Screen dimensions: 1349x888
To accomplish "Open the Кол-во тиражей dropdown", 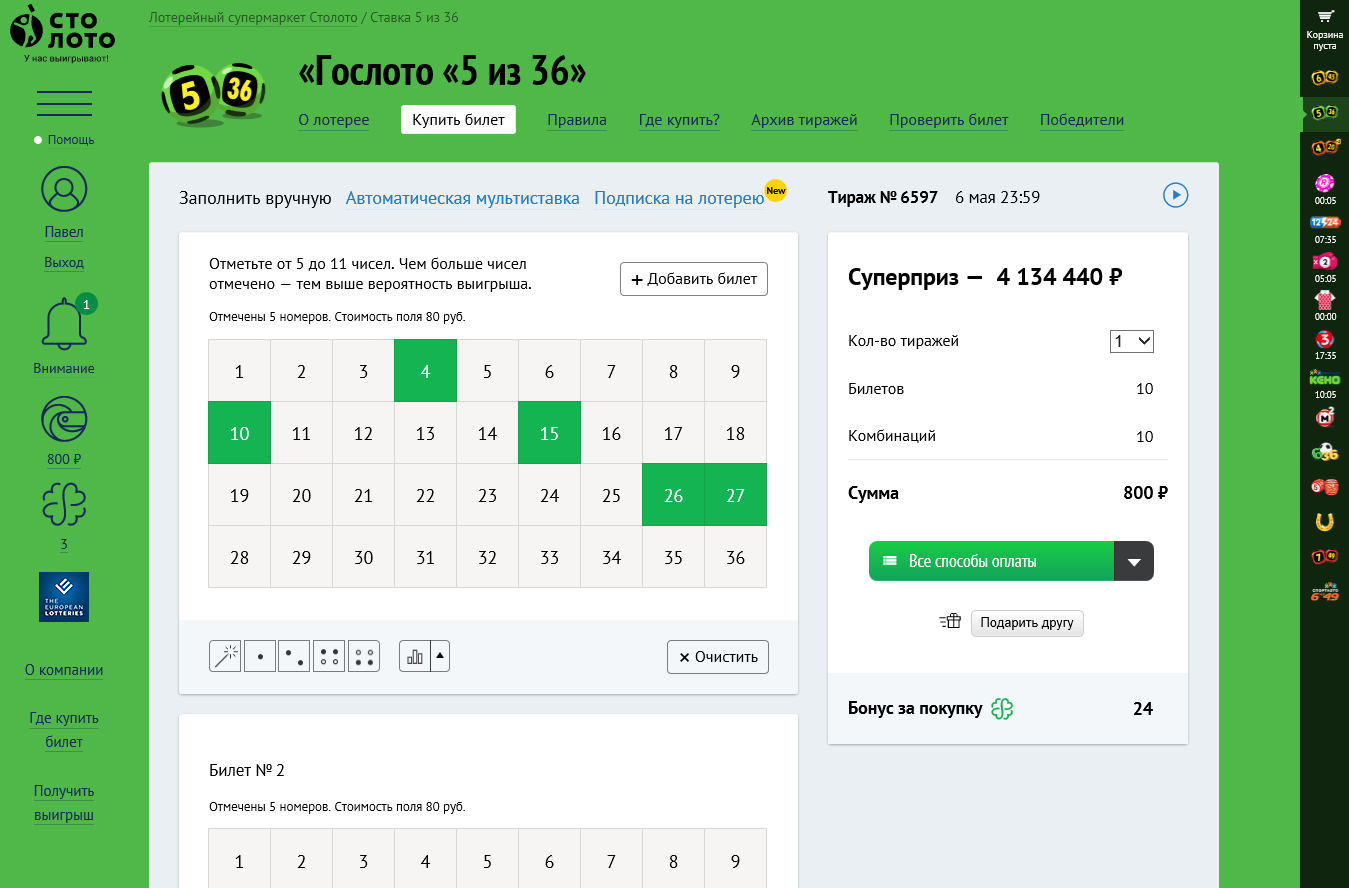I will (x=1132, y=341).
